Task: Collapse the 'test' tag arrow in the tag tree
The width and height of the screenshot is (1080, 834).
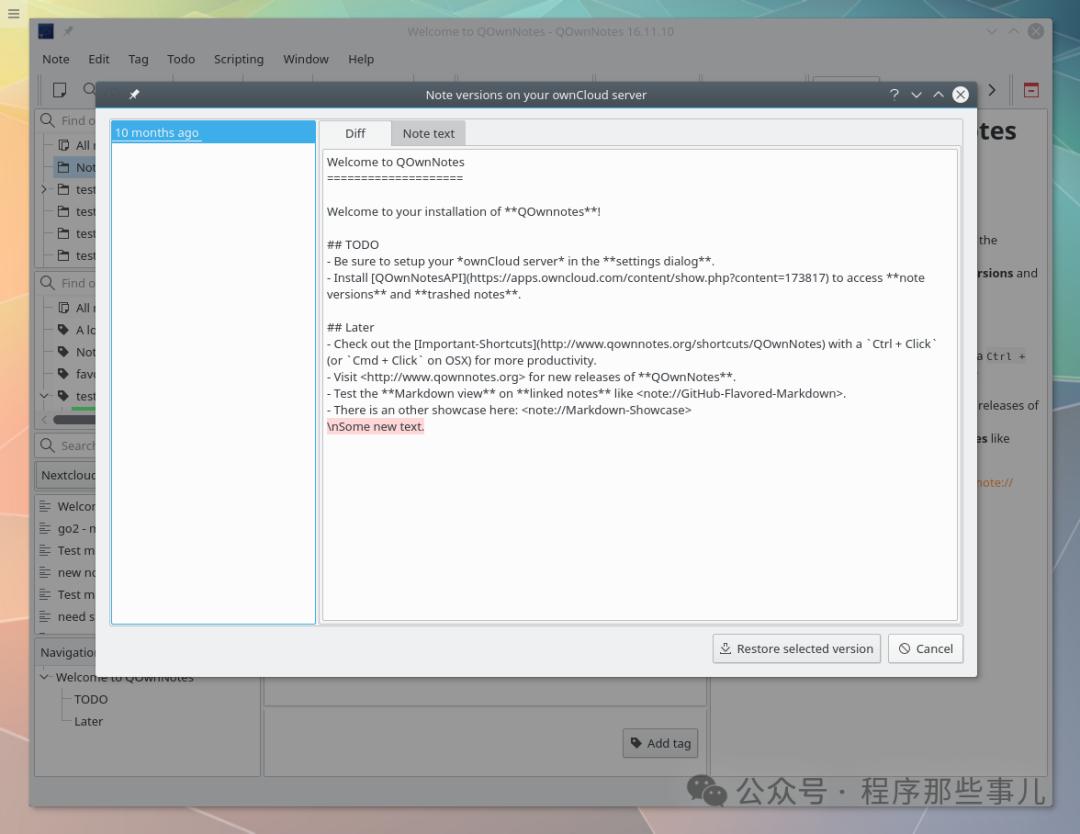Action: [x=44, y=396]
